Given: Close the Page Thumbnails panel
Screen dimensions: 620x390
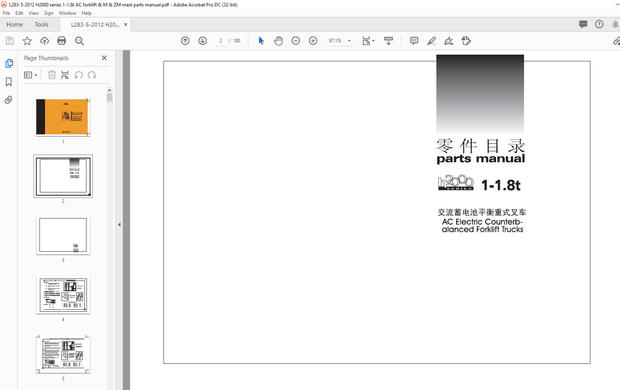Looking at the screenshot, I should 104,58.
